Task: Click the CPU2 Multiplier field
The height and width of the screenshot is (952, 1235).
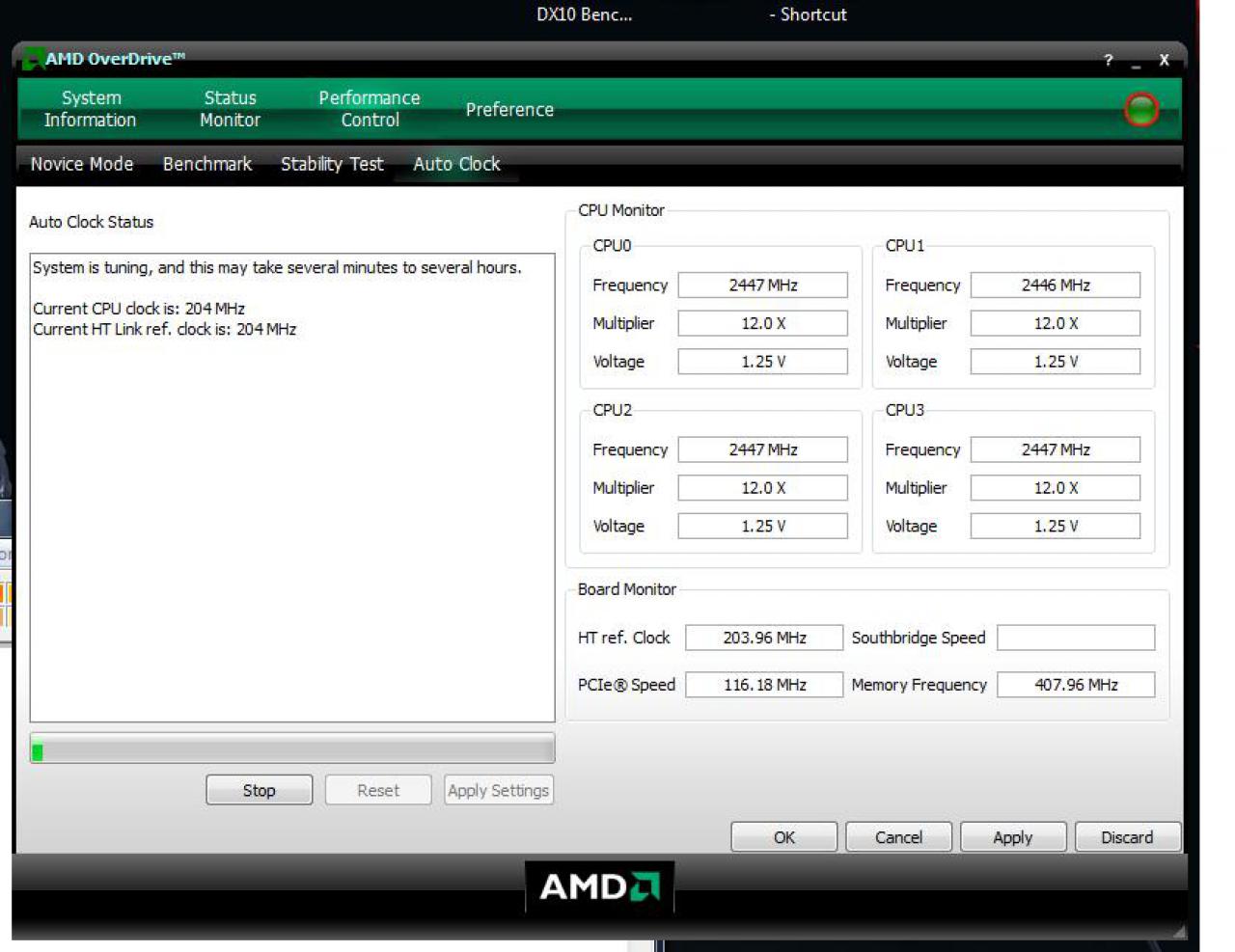Action: click(763, 488)
